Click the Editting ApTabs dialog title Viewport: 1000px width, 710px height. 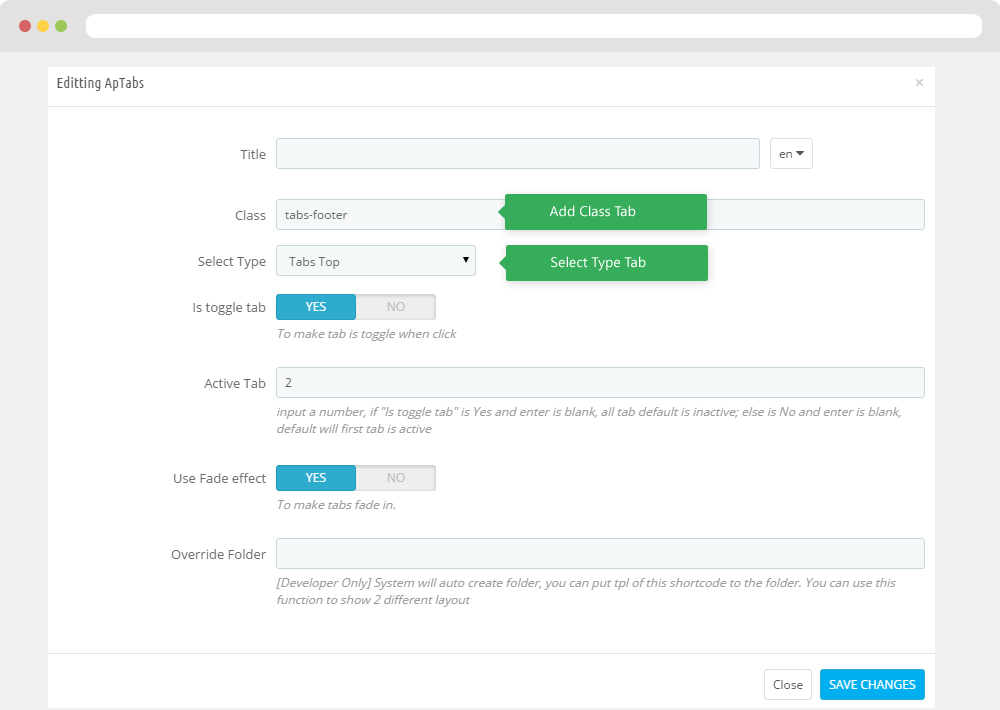100,83
